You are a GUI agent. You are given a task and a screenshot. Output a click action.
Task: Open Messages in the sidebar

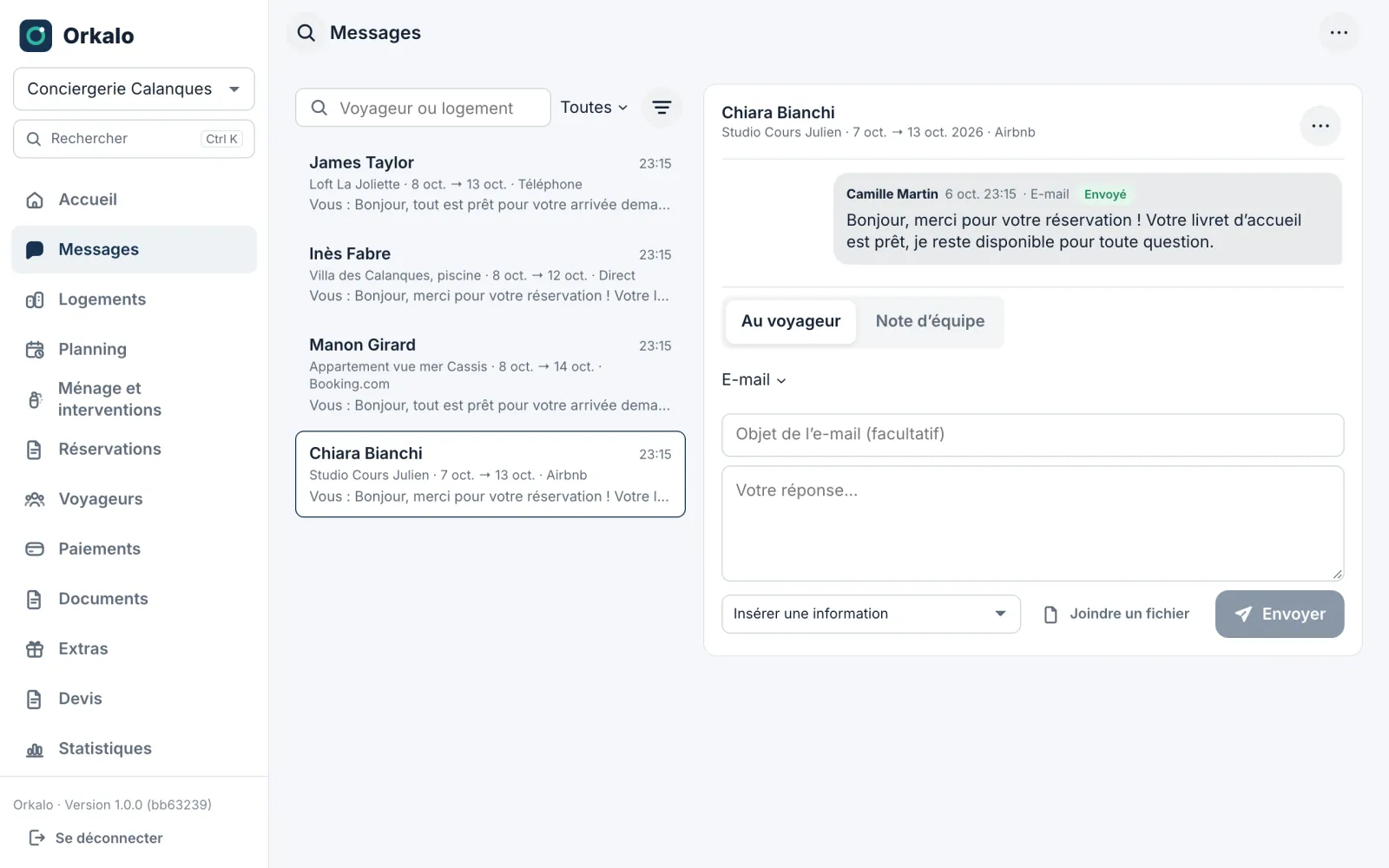pyautogui.click(x=134, y=250)
